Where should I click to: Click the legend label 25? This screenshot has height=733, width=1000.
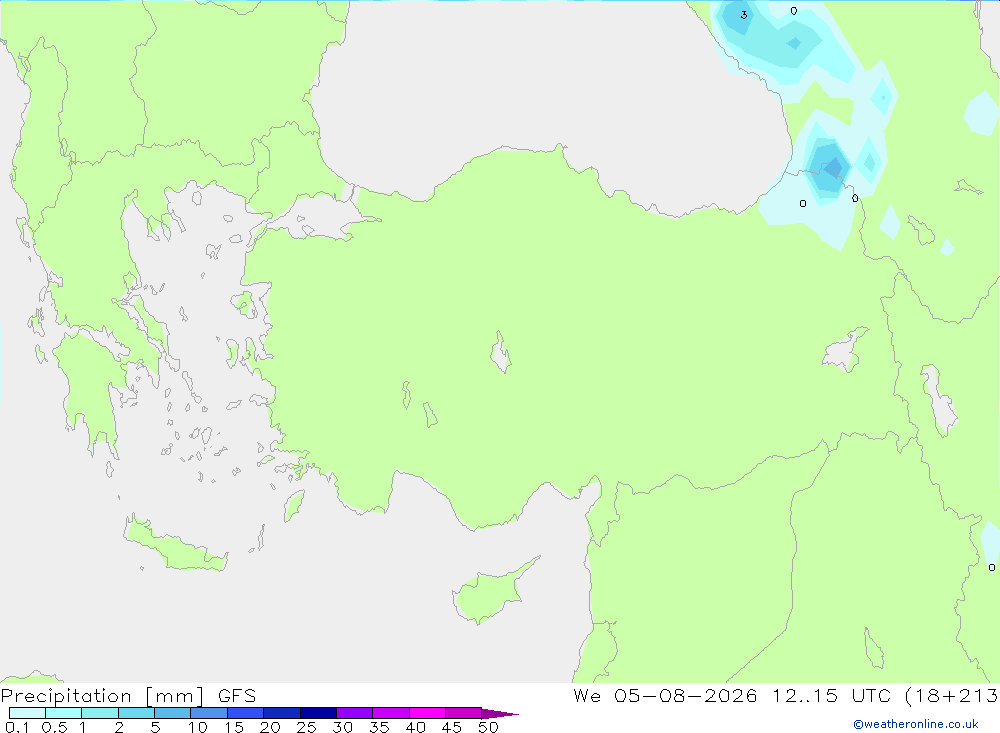click(306, 727)
